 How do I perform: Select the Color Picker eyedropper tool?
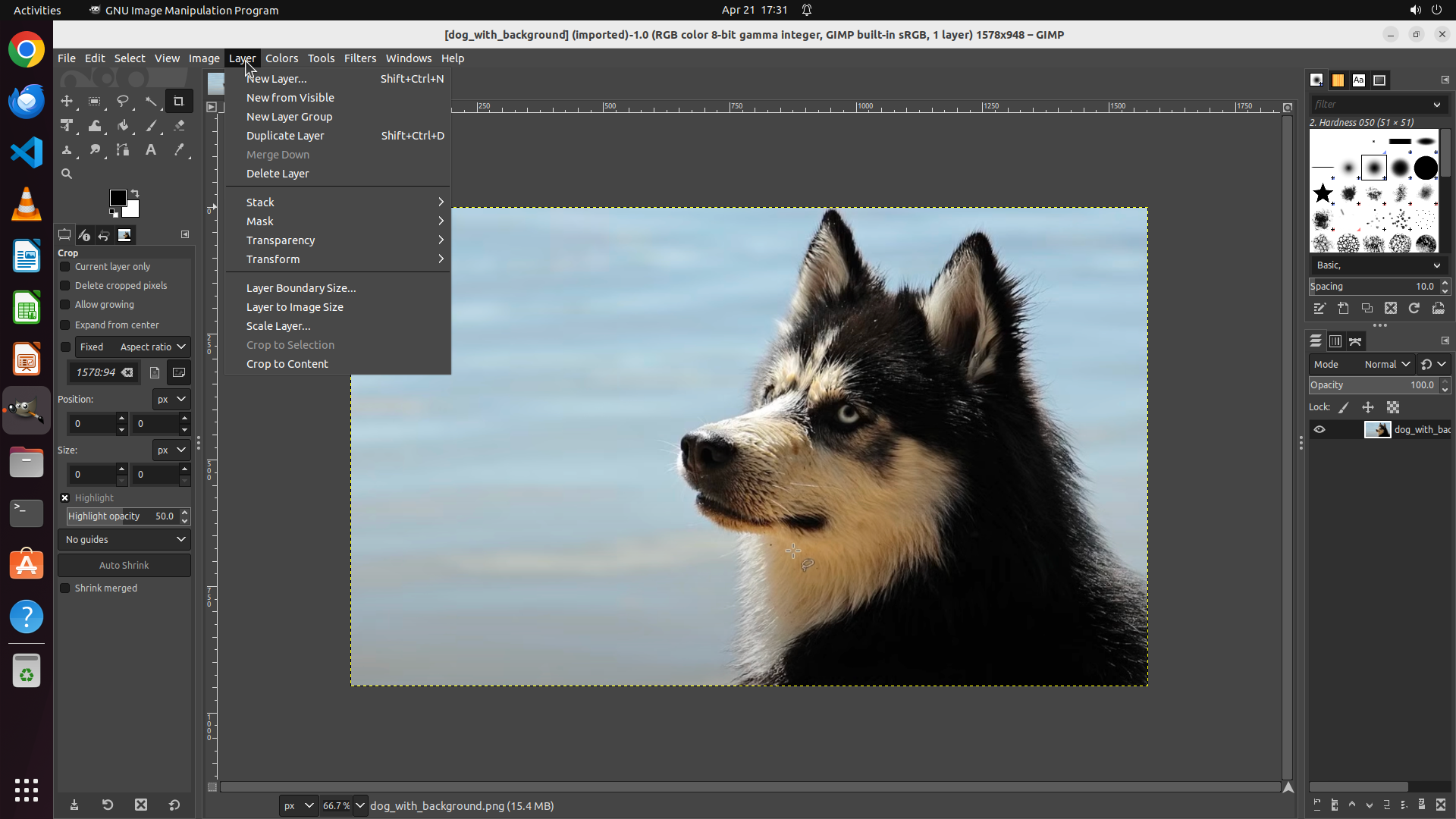click(x=179, y=150)
